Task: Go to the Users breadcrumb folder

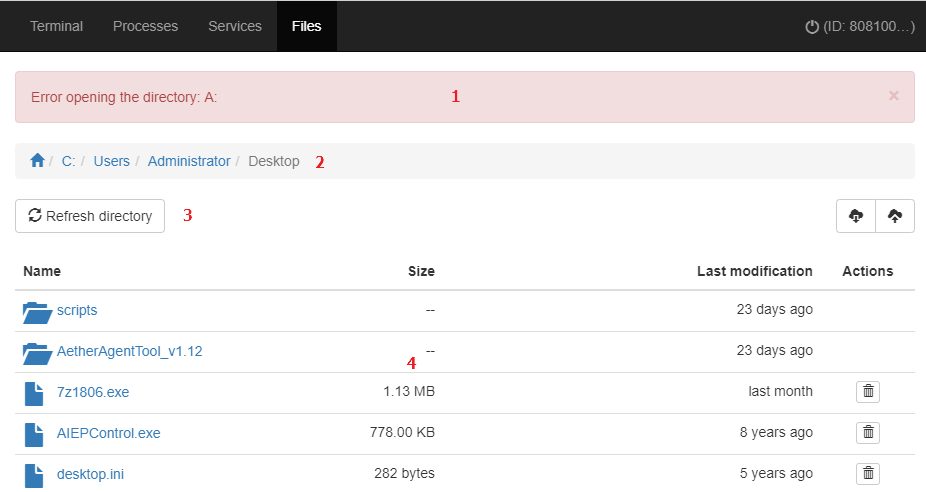Action: tap(112, 161)
